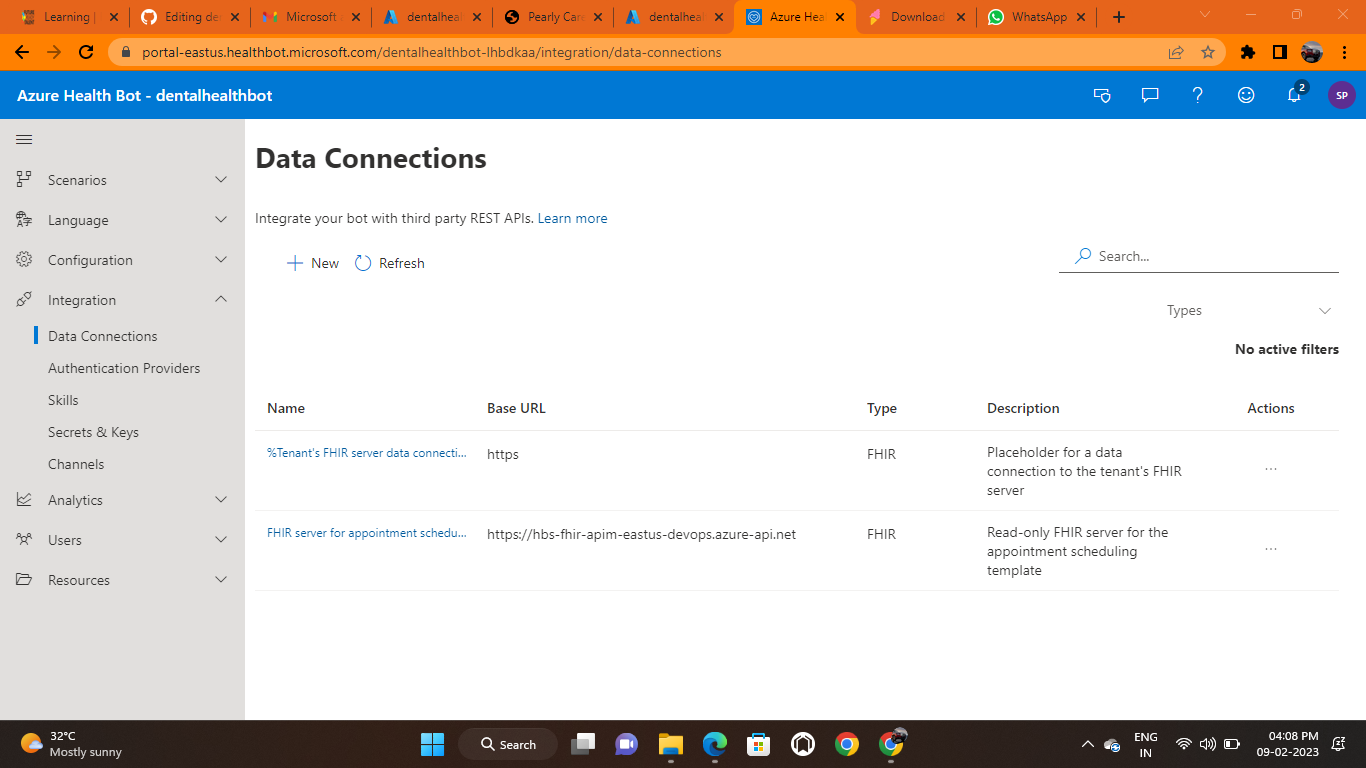Reload the page with browser refresh icon
Viewport: 1366px width, 768px height.
tap(86, 52)
